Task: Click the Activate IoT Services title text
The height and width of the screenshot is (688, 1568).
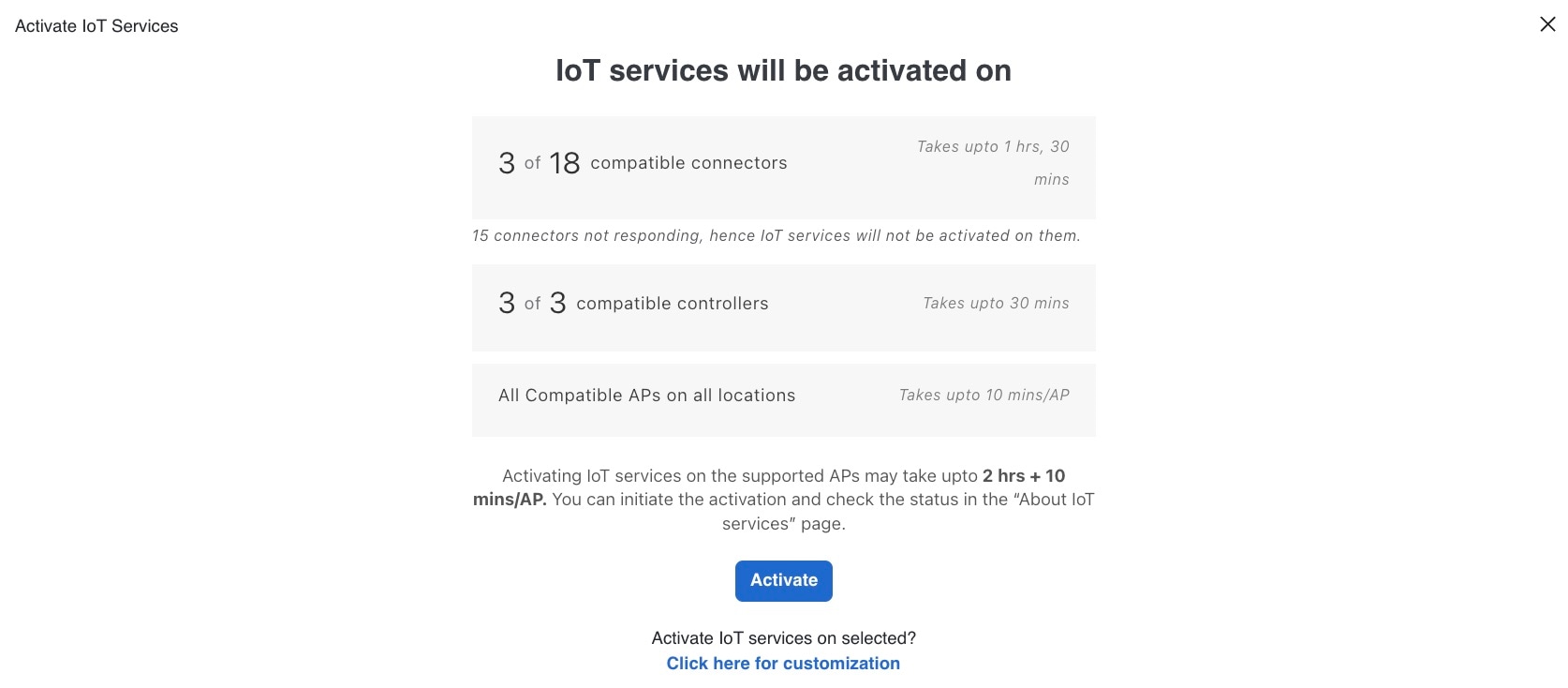Action: [96, 26]
